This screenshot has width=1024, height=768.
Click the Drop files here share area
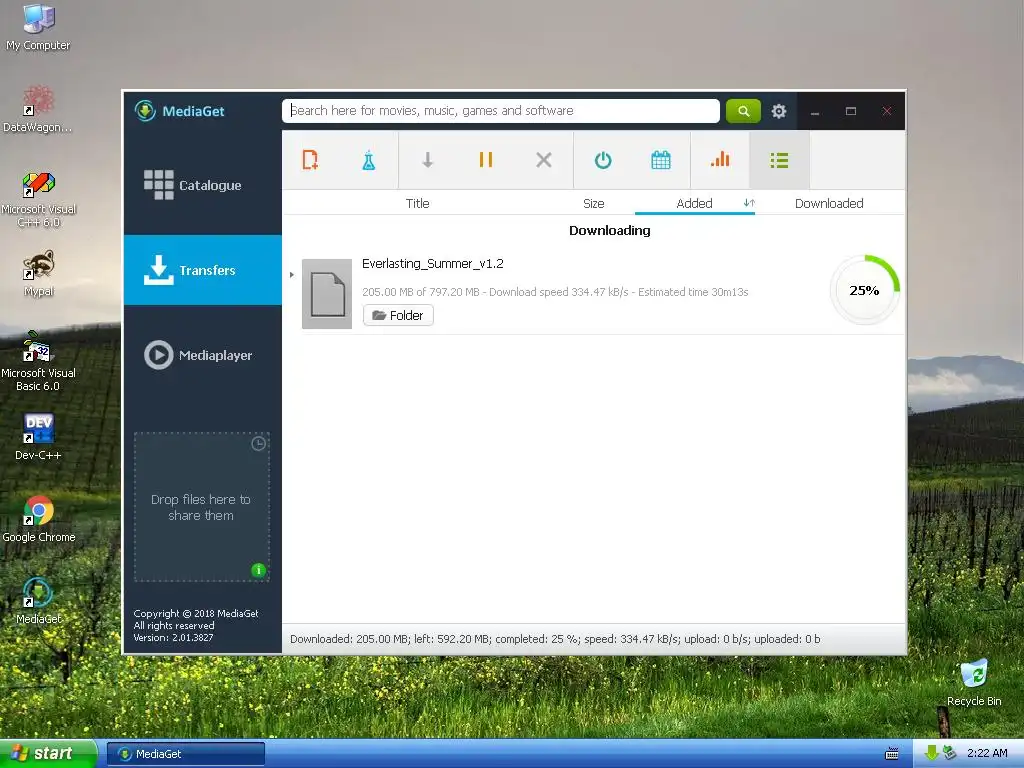[201, 507]
